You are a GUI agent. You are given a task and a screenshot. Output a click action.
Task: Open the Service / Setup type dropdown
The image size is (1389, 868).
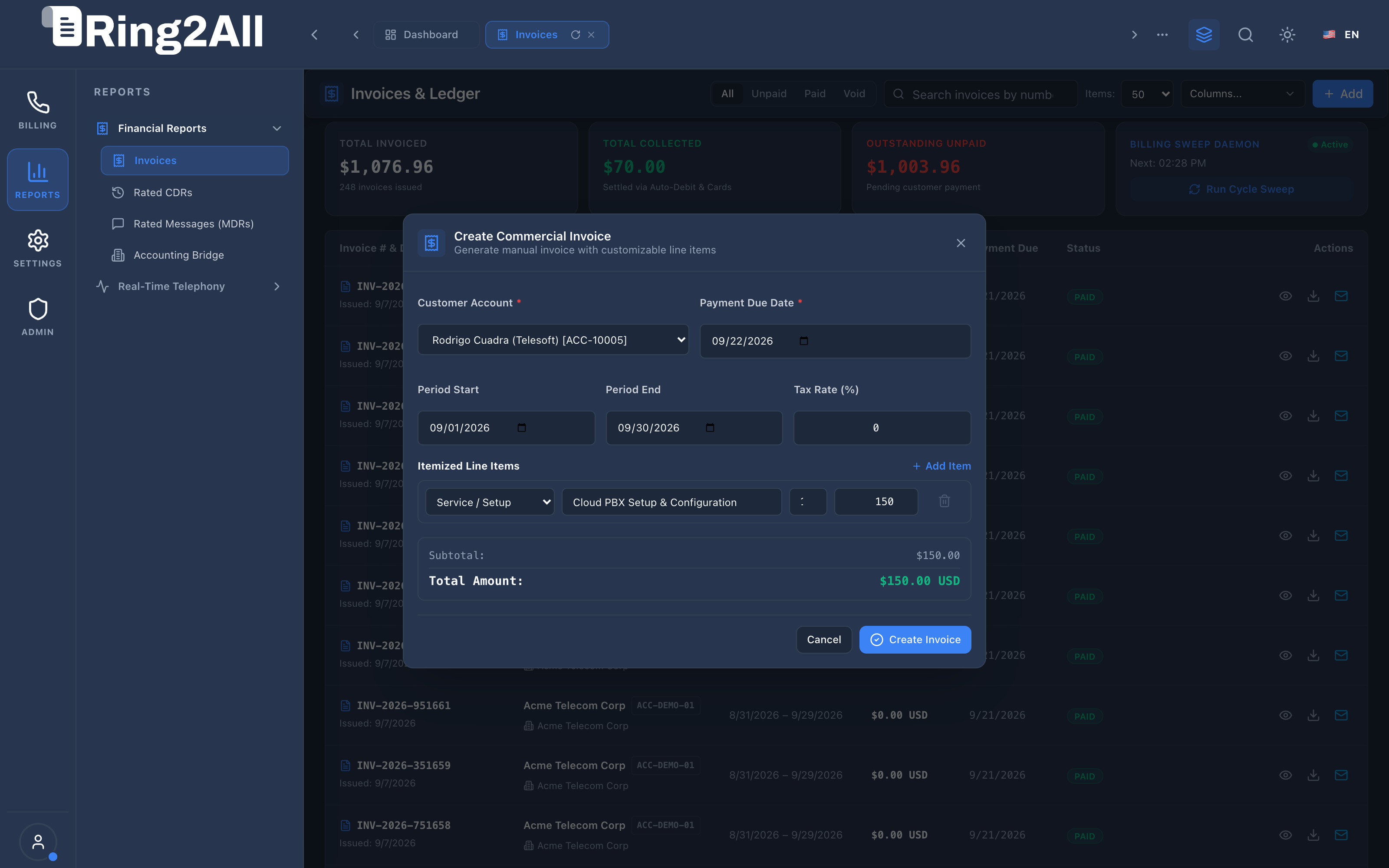tap(490, 502)
